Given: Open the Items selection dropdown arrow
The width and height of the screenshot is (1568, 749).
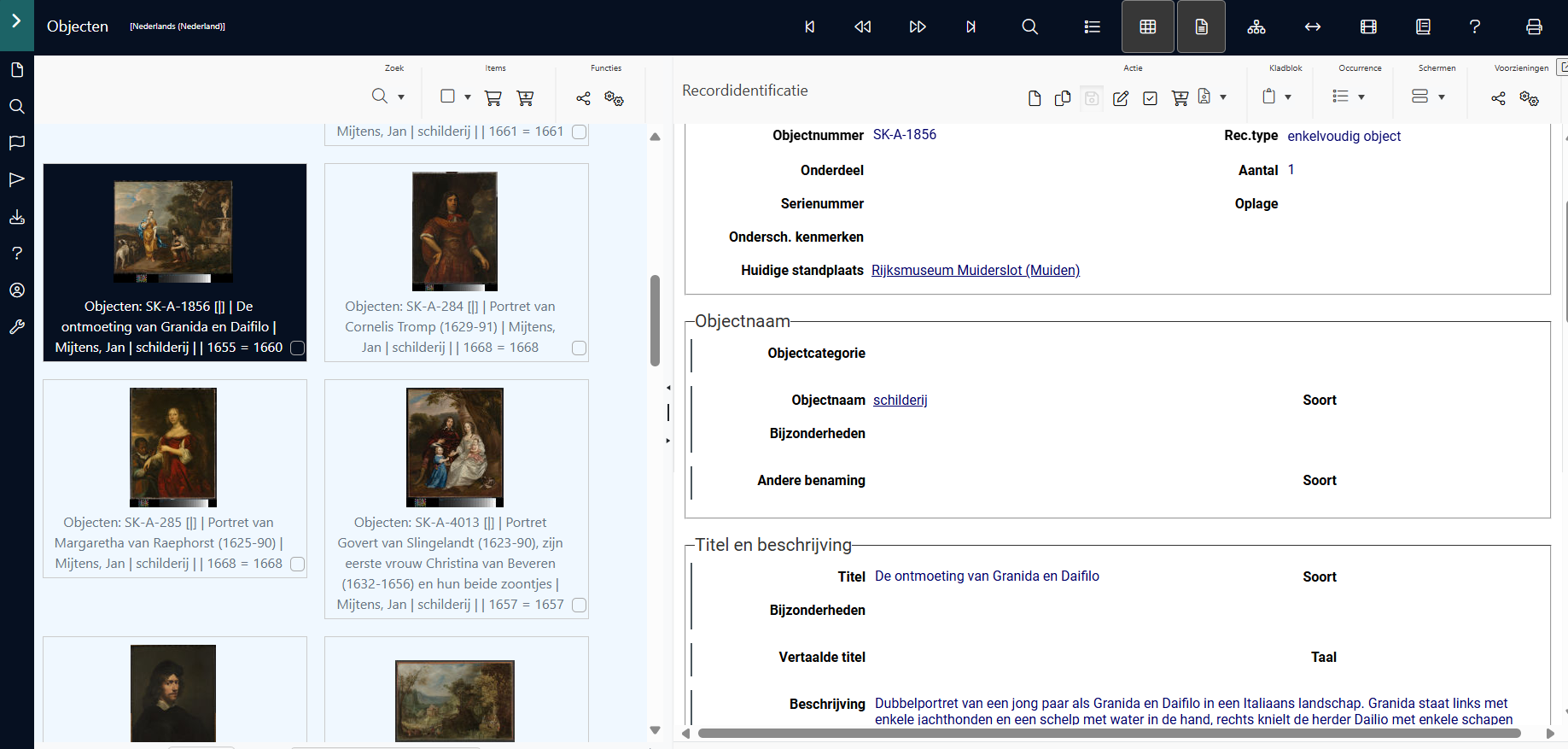Looking at the screenshot, I should point(468,97).
